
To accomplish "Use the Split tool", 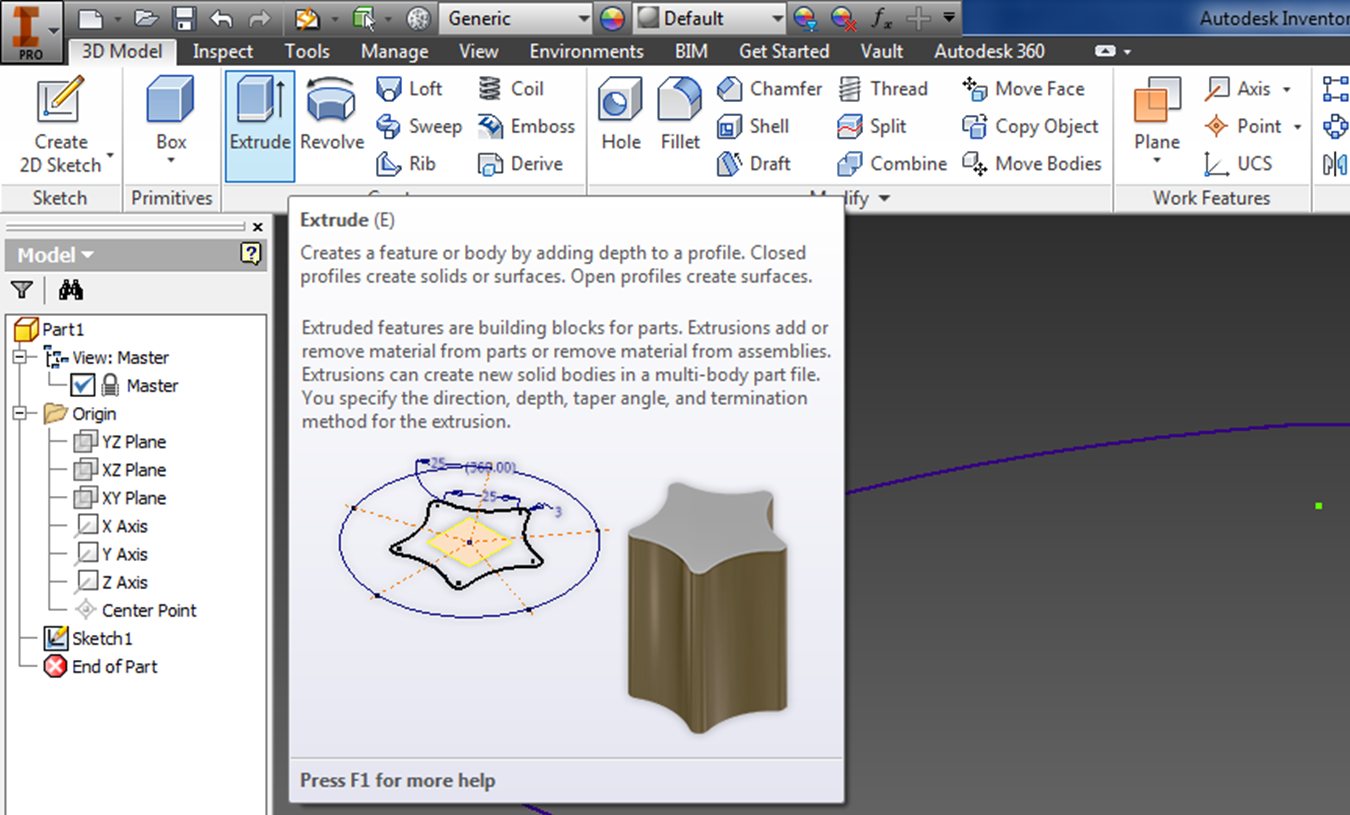I will pos(872,127).
